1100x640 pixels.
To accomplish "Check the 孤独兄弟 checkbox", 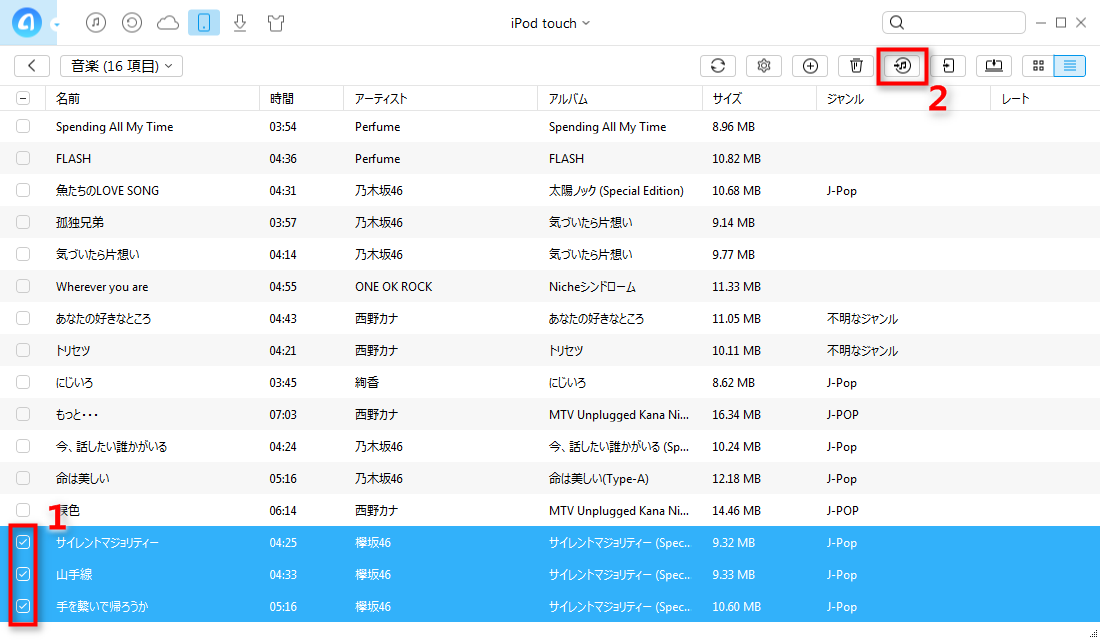I will [23, 222].
